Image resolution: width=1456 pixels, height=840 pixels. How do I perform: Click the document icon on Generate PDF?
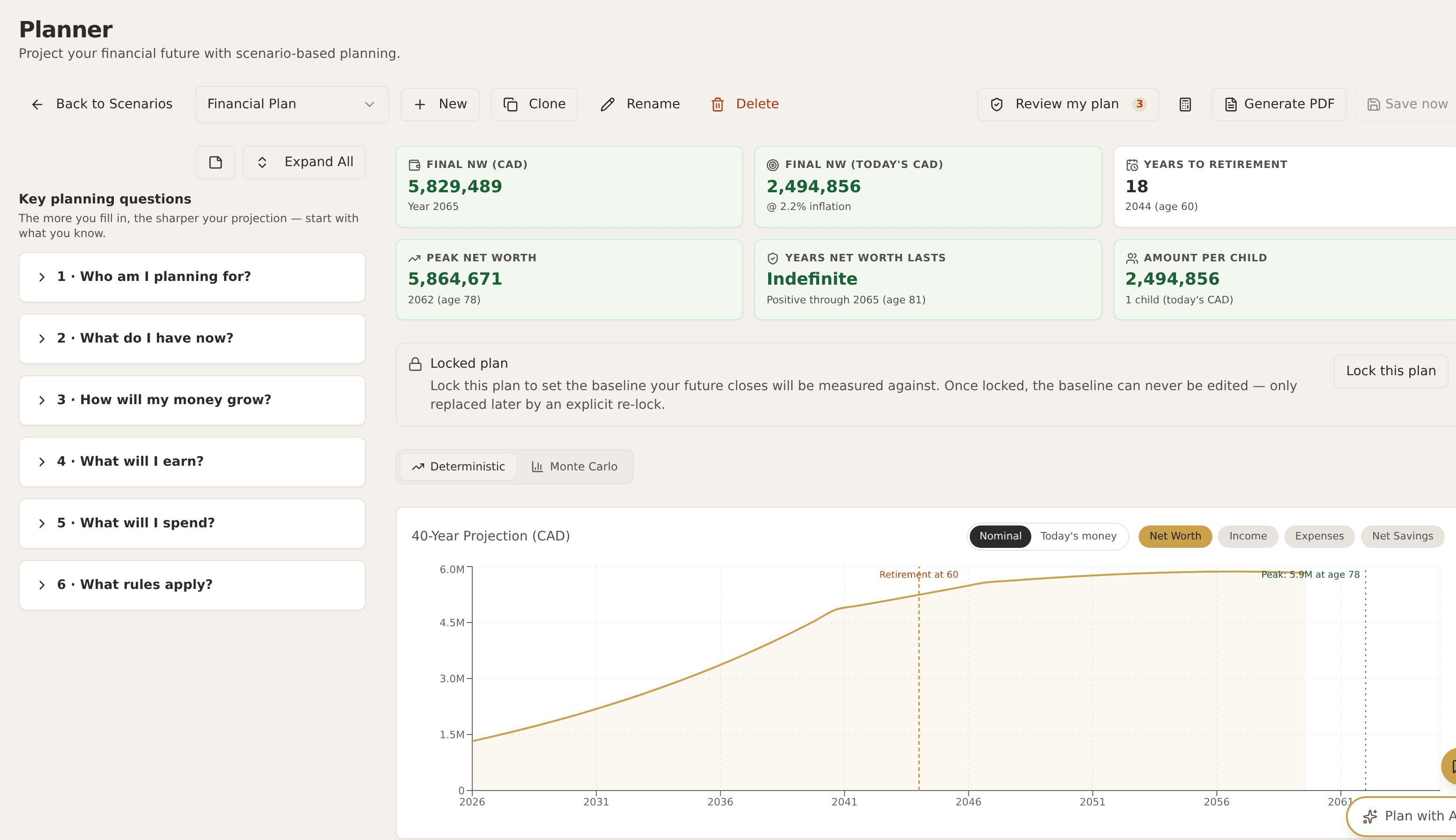point(1231,105)
